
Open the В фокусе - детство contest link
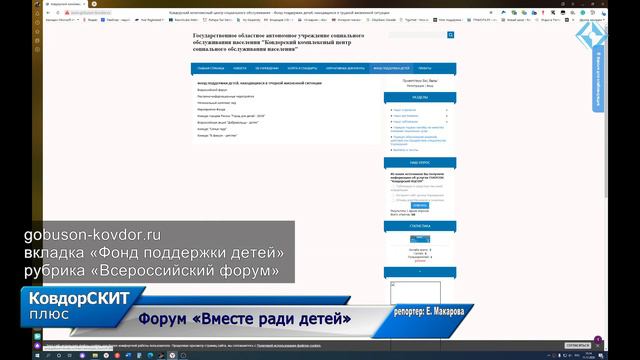(217, 136)
